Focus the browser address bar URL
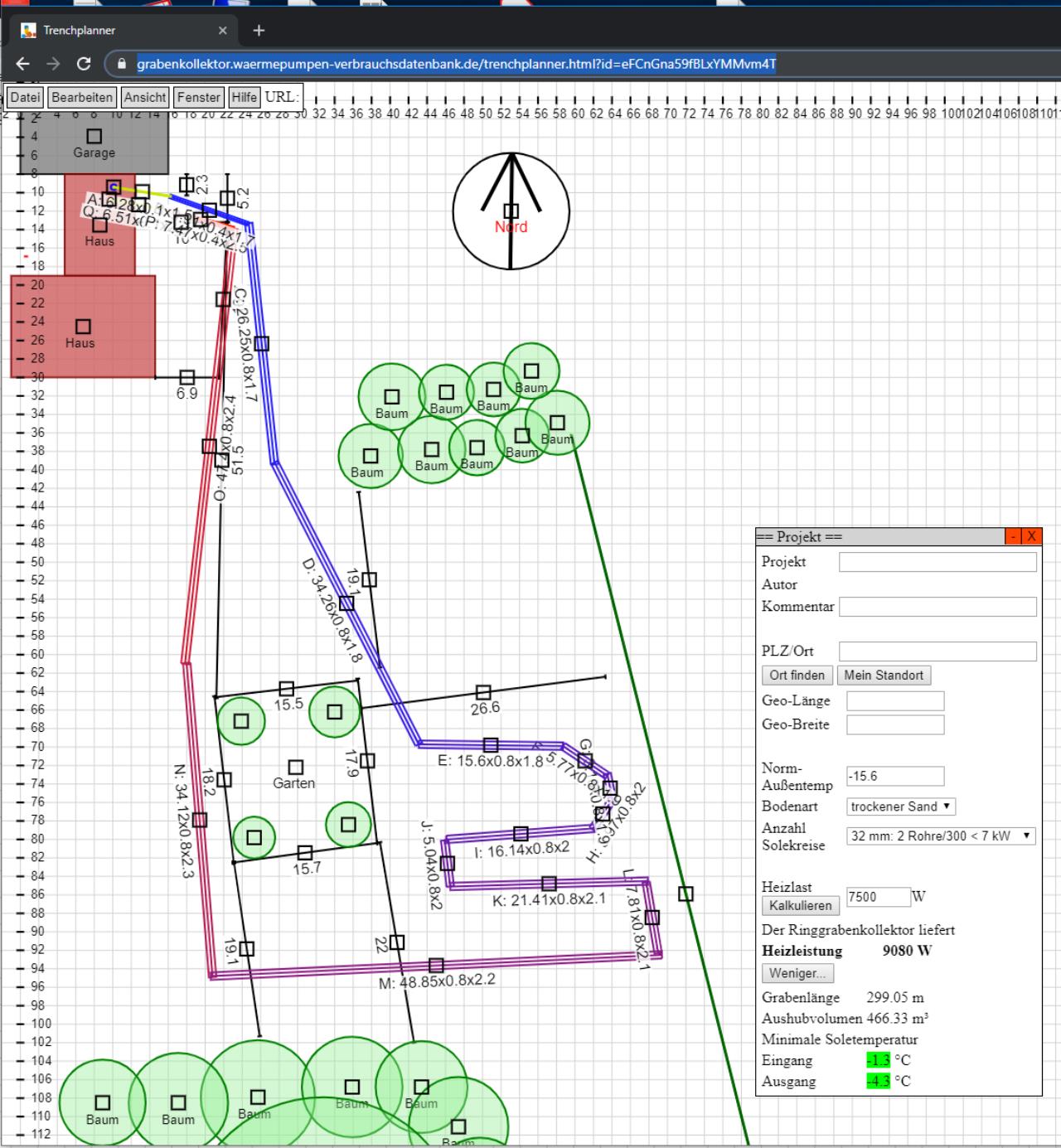This screenshot has height=1148, width=1061. (456, 64)
